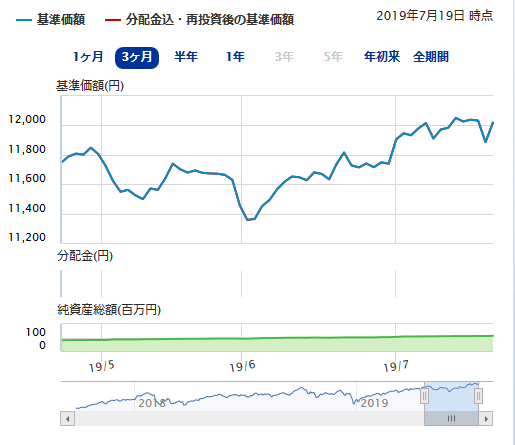Click the green 純資産総額 area chart

277,344
